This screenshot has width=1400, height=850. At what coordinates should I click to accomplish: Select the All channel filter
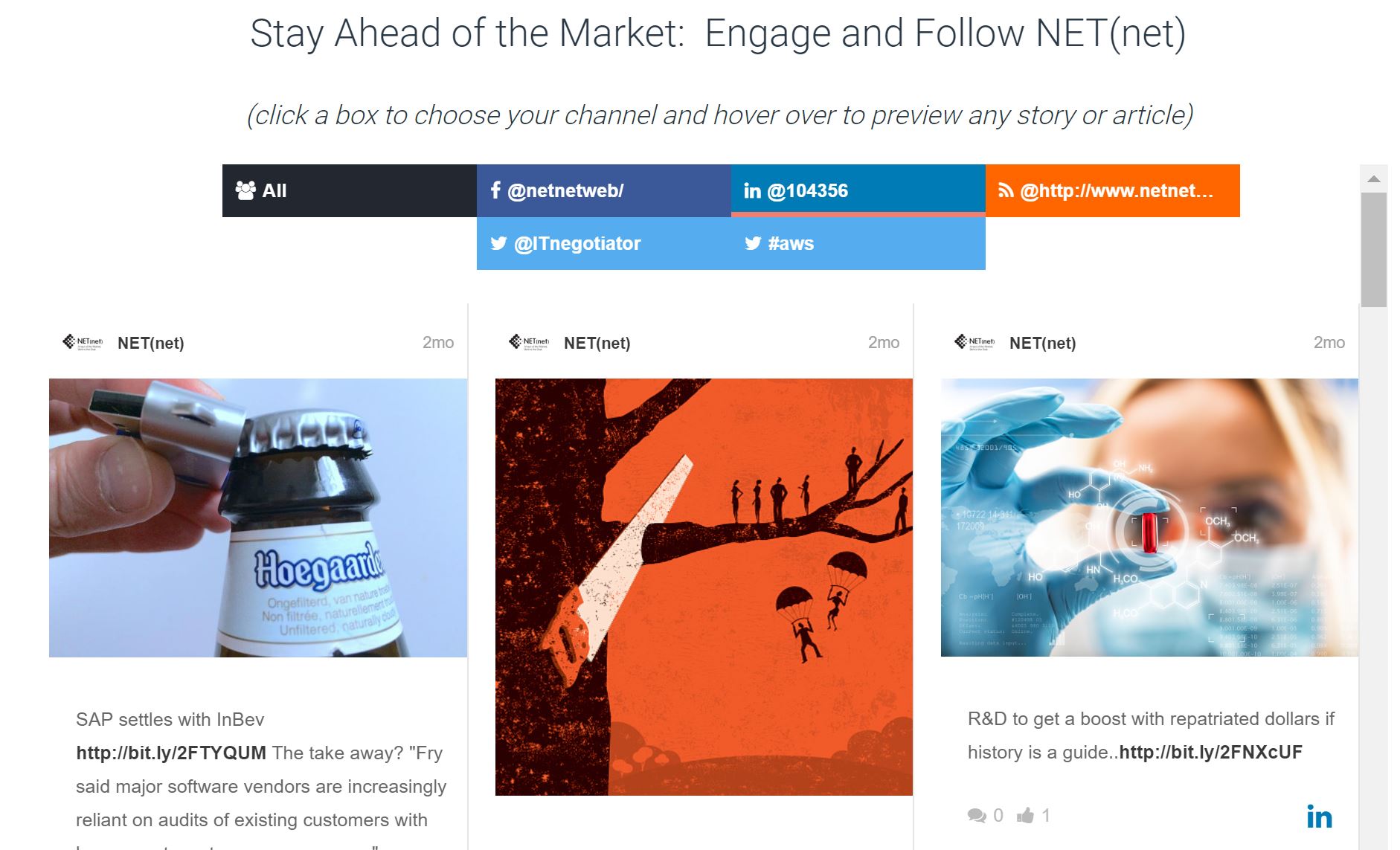(x=348, y=190)
